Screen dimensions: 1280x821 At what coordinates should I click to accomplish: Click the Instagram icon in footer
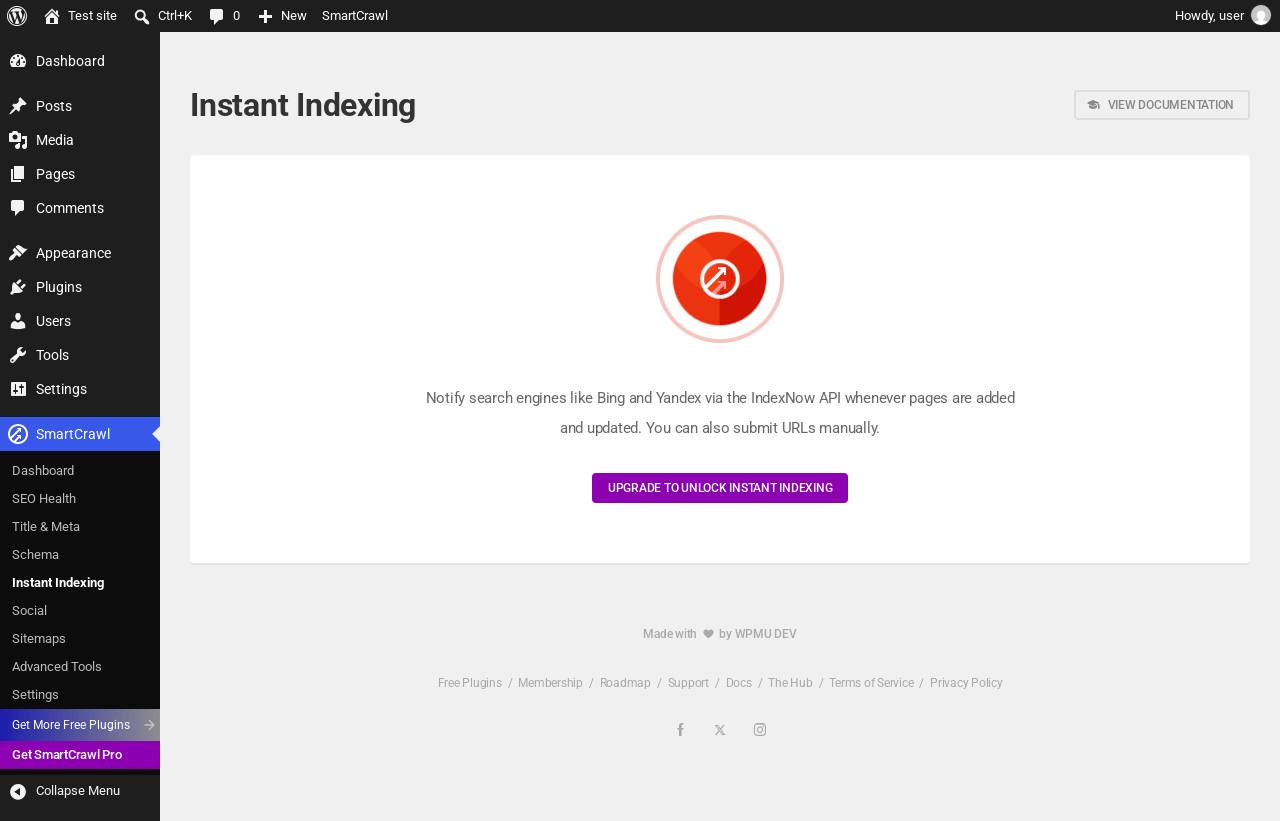point(760,730)
